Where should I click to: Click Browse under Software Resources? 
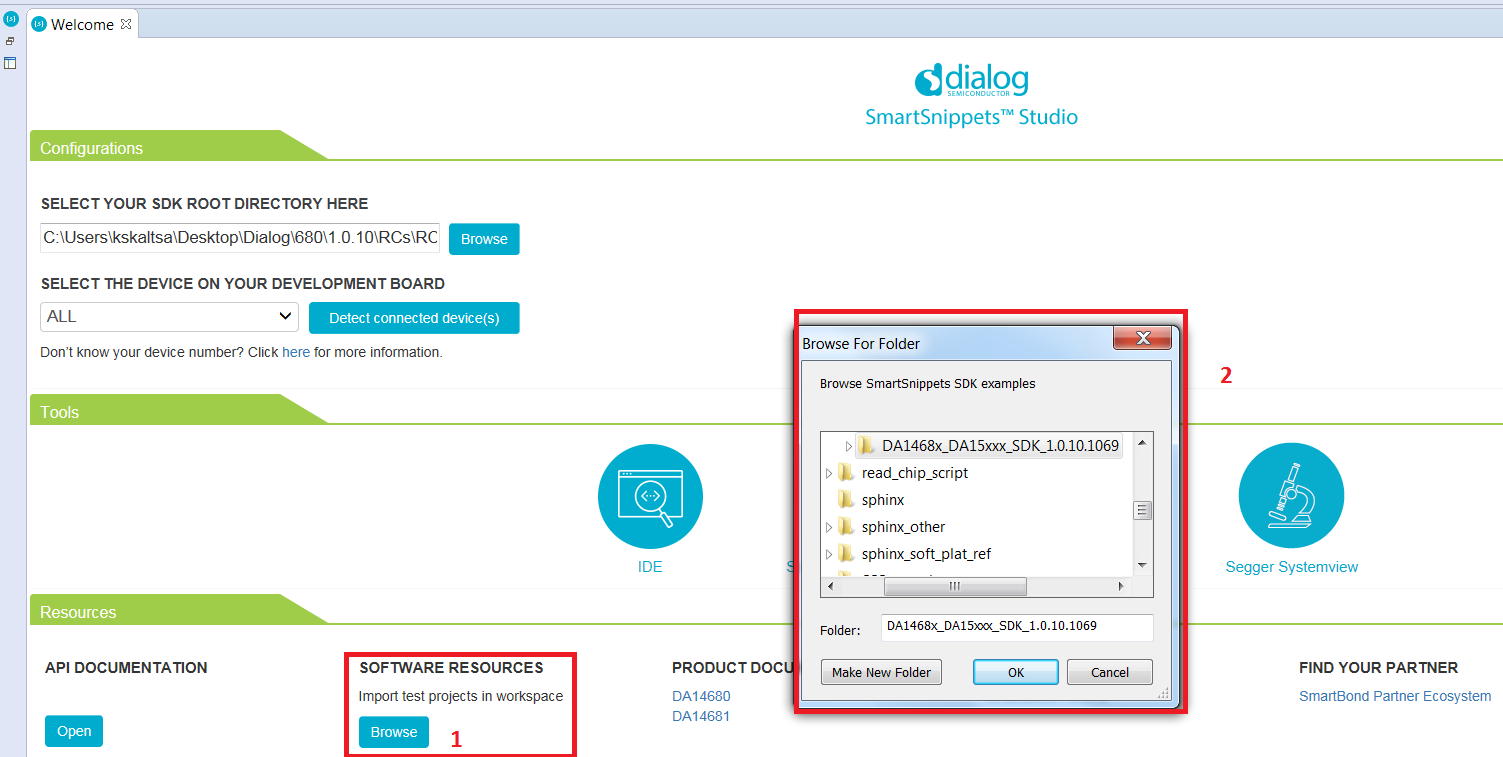394,732
